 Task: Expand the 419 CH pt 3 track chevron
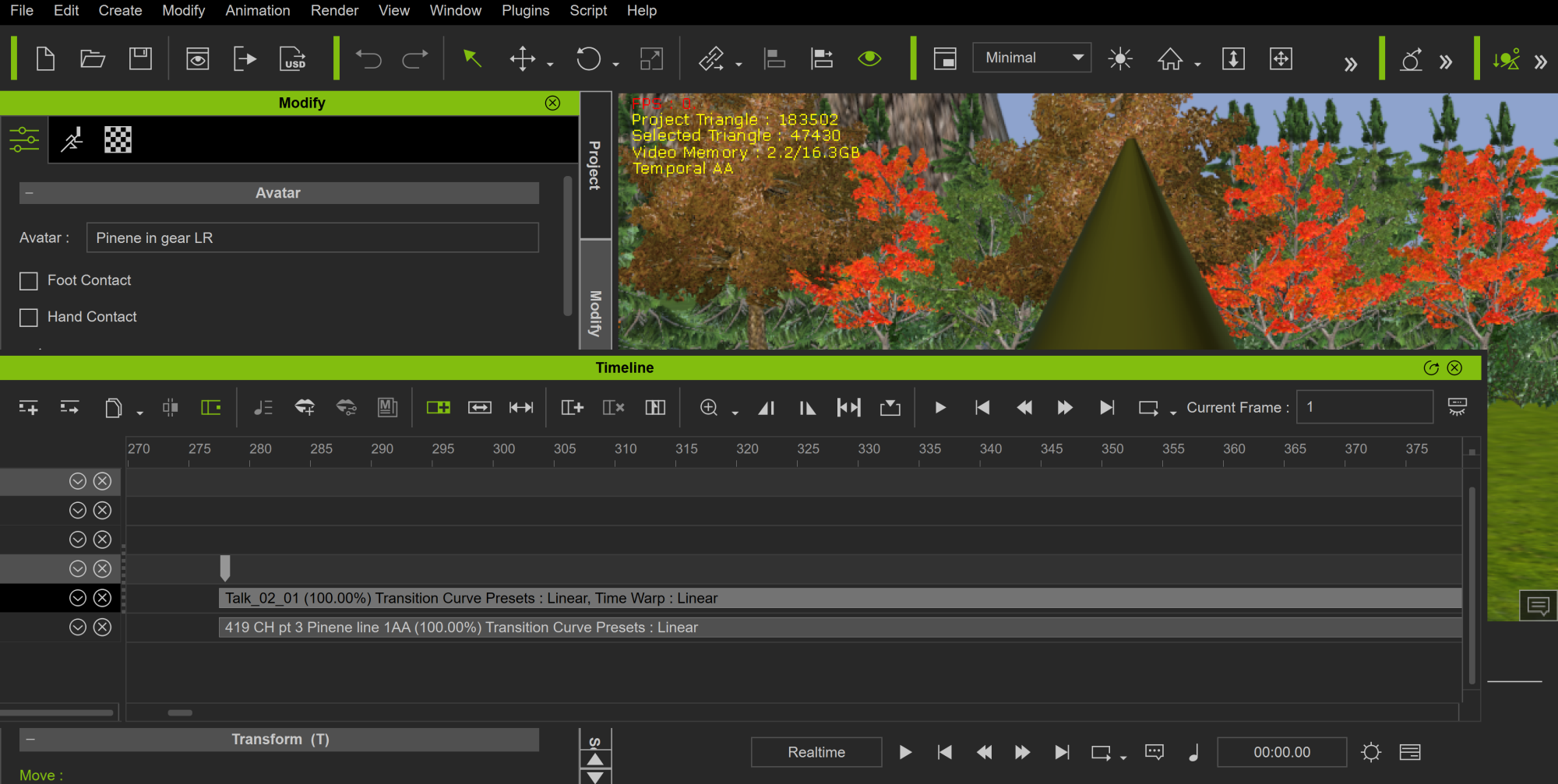tap(78, 627)
